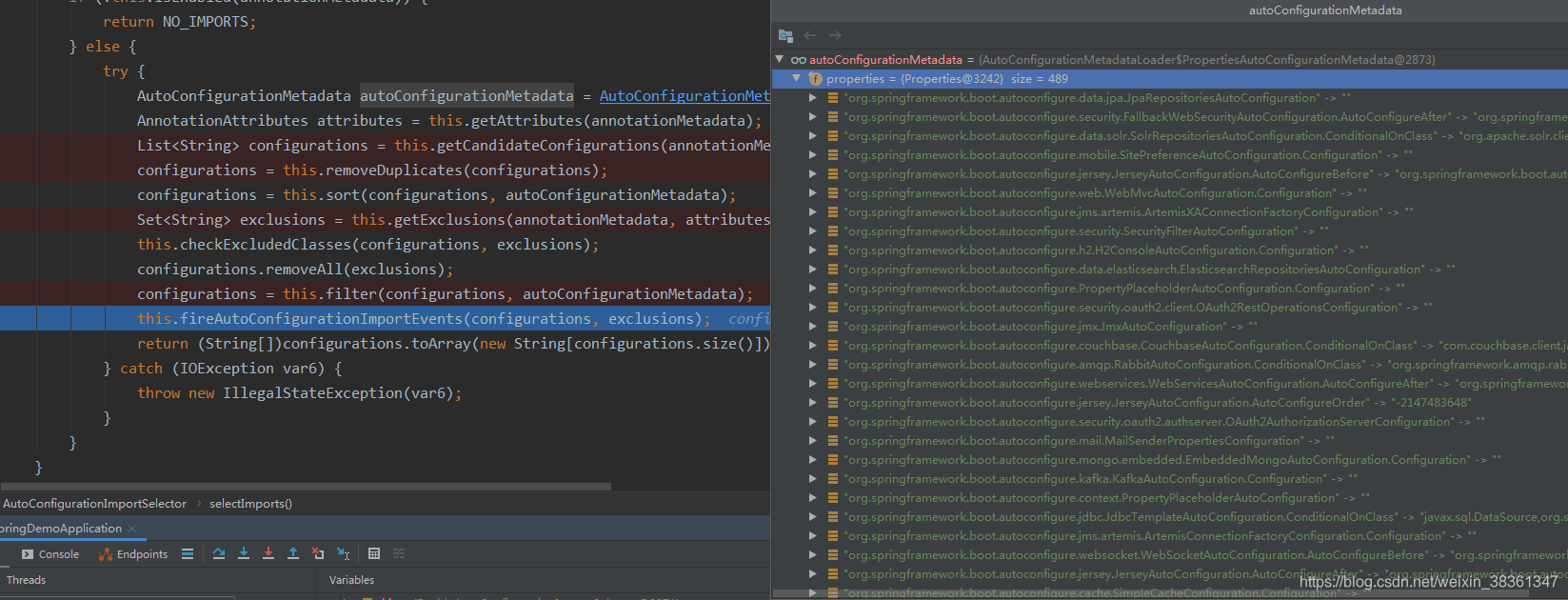Click the field icon next to properties

click(815, 79)
